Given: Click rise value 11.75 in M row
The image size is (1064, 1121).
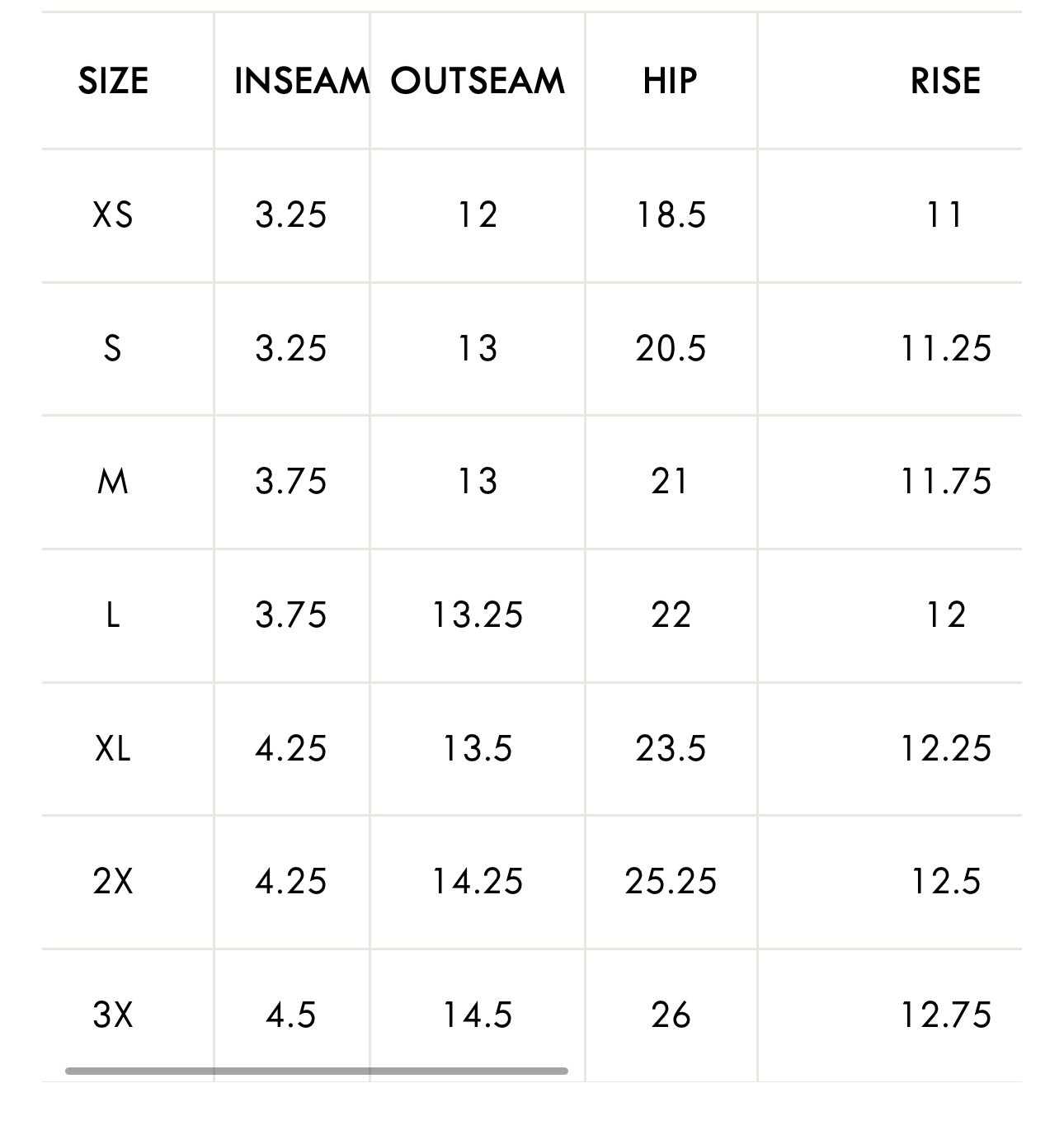Looking at the screenshot, I should pos(945,482).
